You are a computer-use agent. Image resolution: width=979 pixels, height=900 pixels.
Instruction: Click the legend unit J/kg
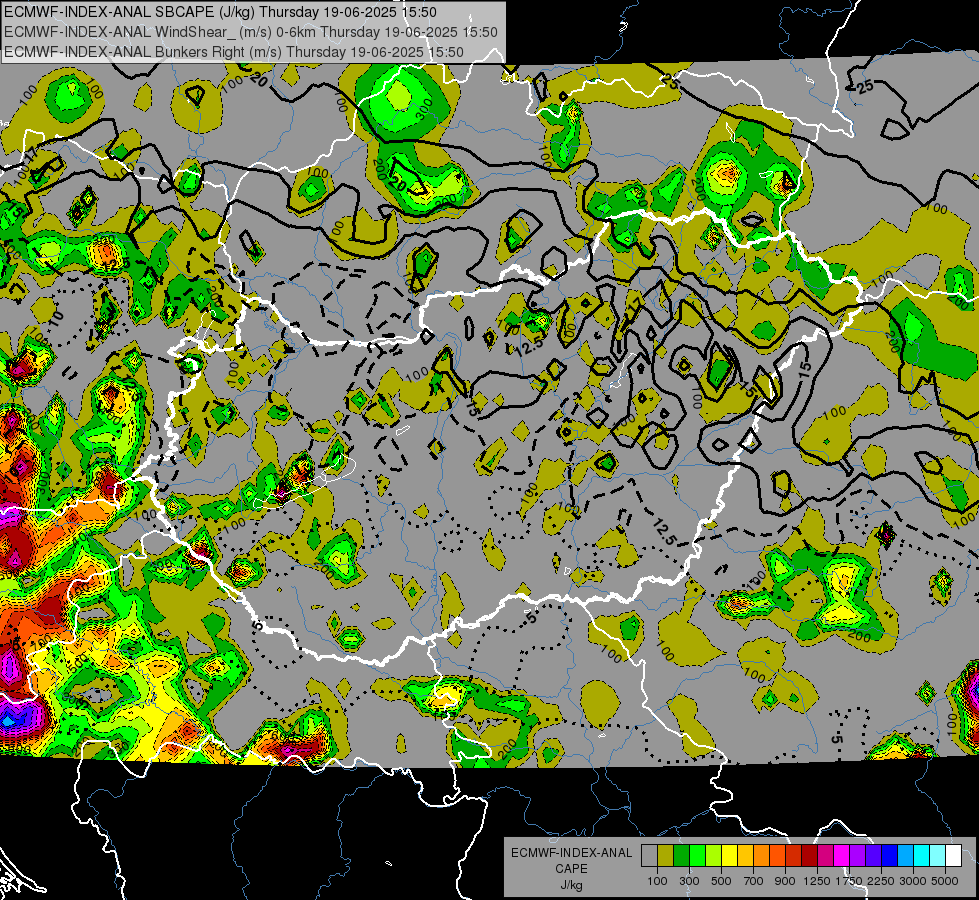(571, 885)
